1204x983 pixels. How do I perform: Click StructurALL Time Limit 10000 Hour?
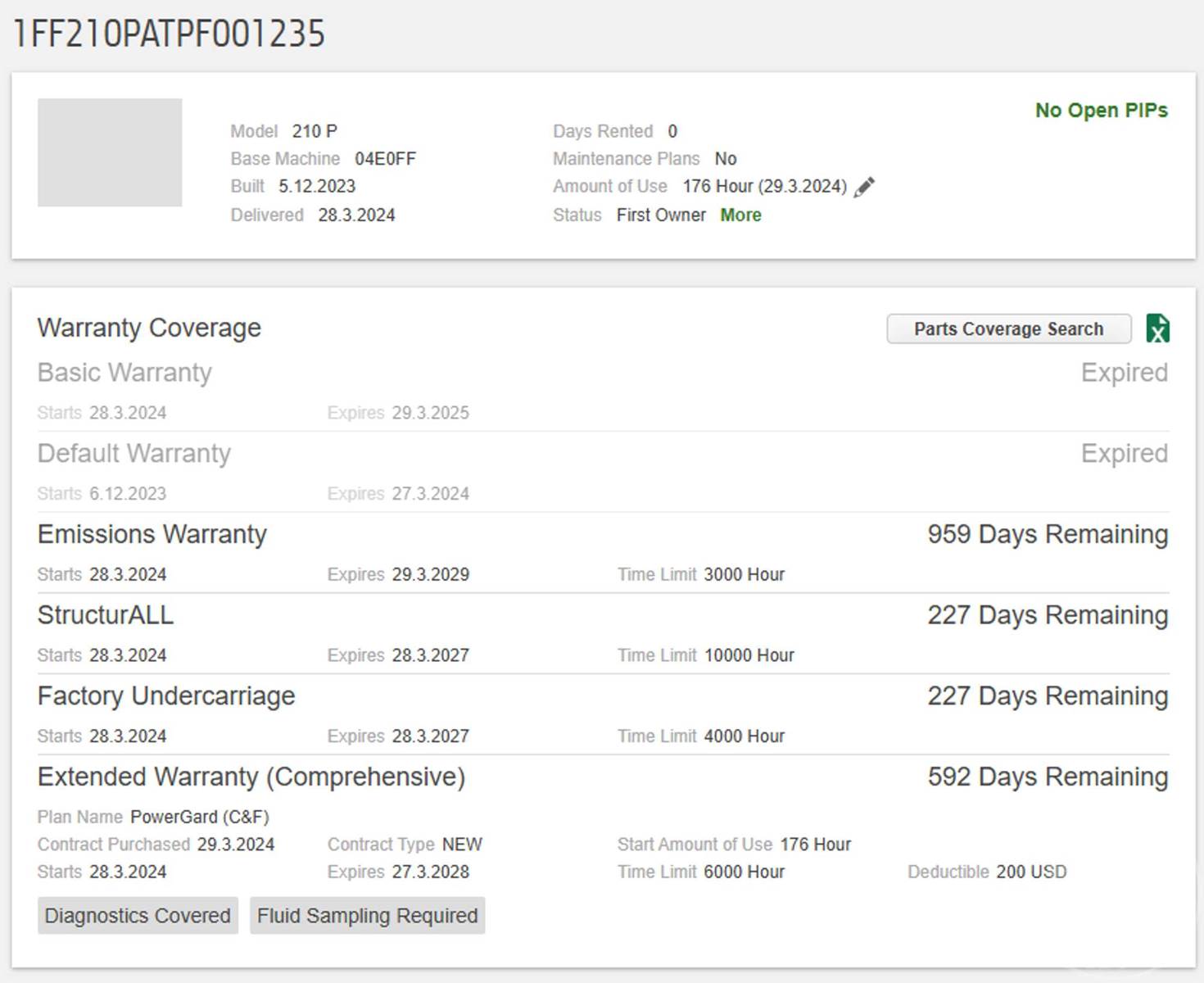749,655
